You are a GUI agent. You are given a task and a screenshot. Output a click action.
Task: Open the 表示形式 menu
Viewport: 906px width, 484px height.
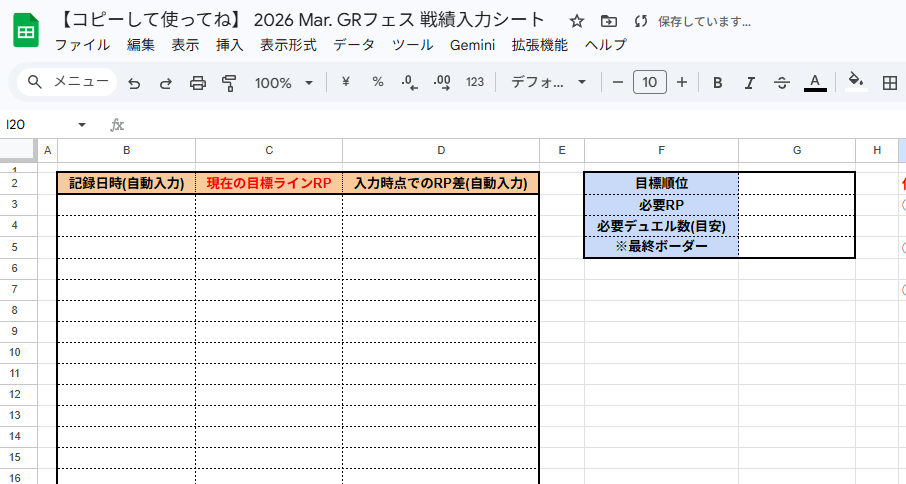(x=288, y=45)
